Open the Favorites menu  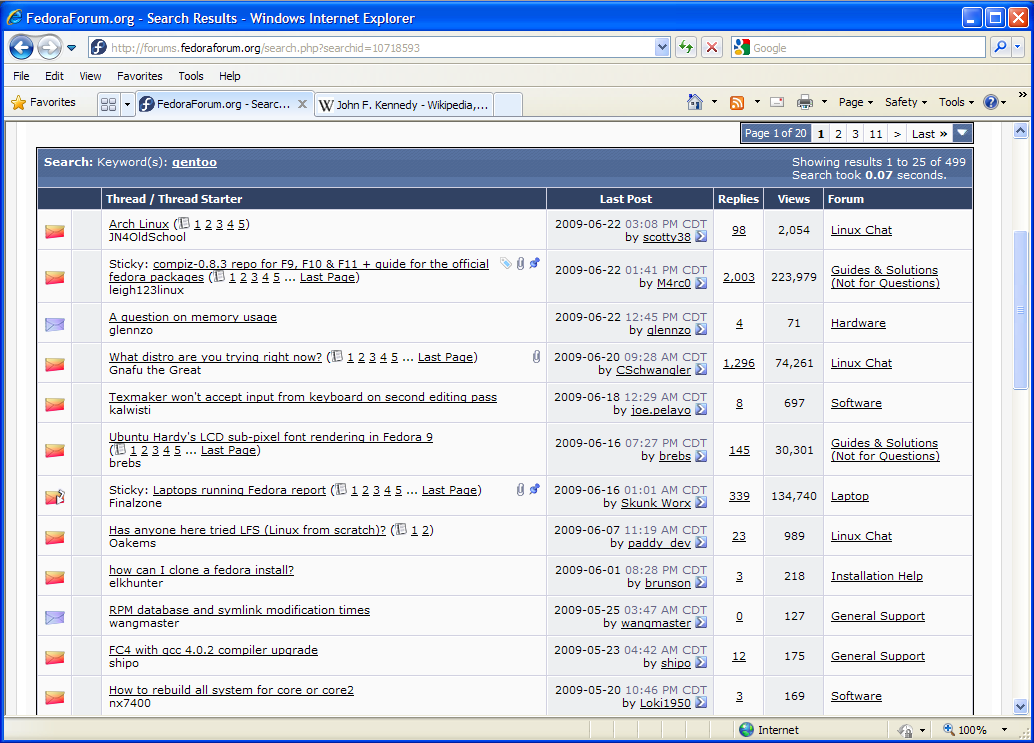tap(139, 76)
